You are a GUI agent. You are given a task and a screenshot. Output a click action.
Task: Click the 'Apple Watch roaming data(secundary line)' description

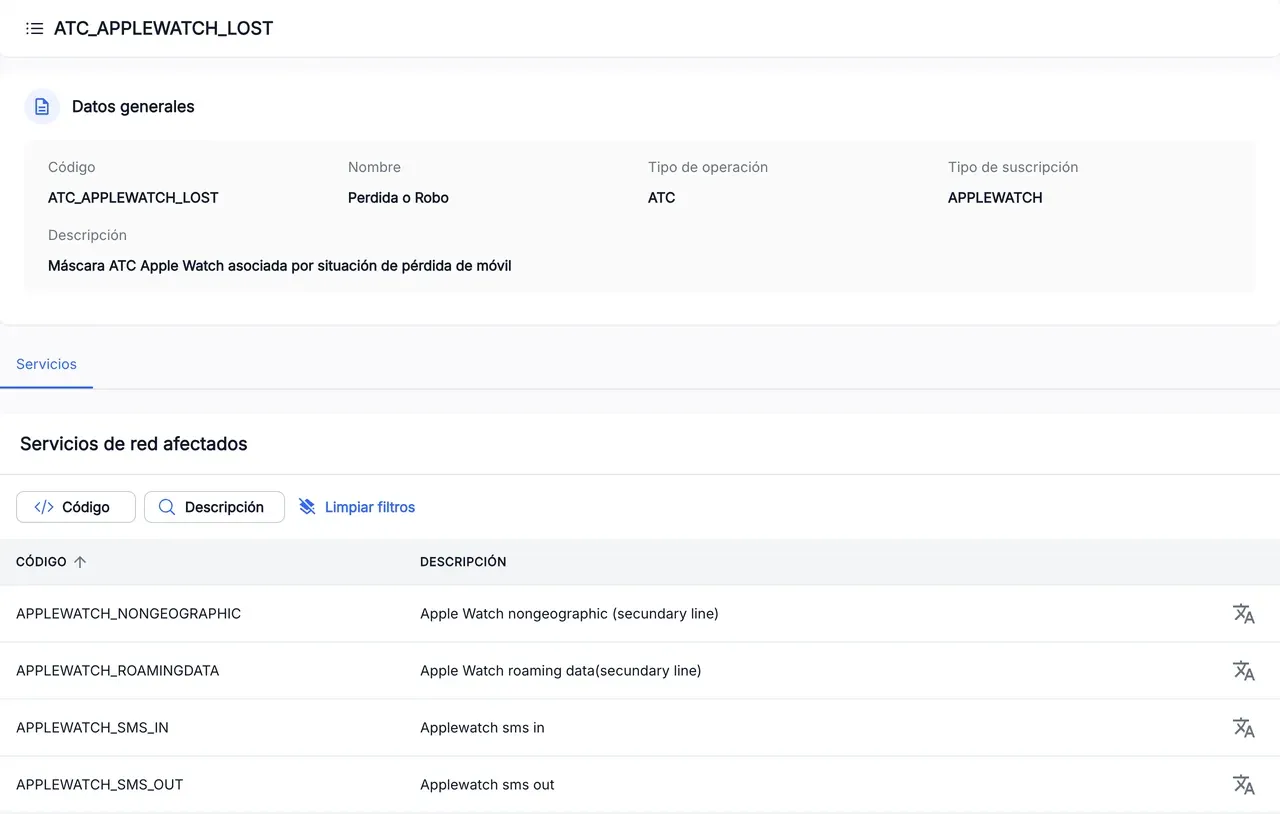point(560,671)
